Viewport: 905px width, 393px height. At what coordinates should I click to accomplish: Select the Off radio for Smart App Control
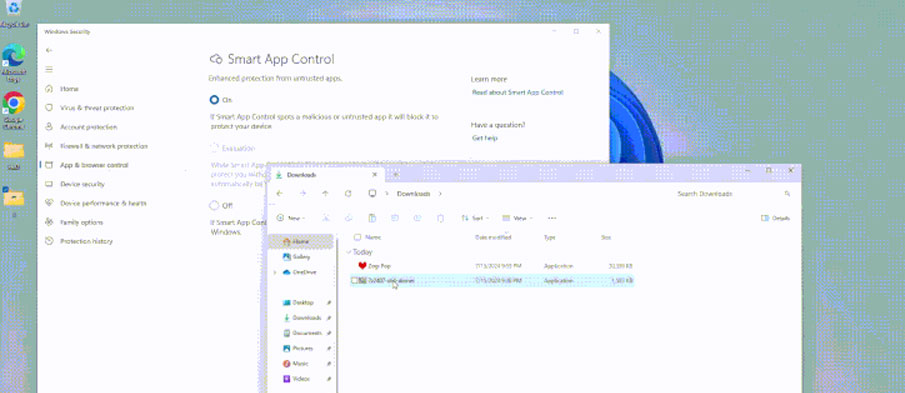click(x=214, y=205)
